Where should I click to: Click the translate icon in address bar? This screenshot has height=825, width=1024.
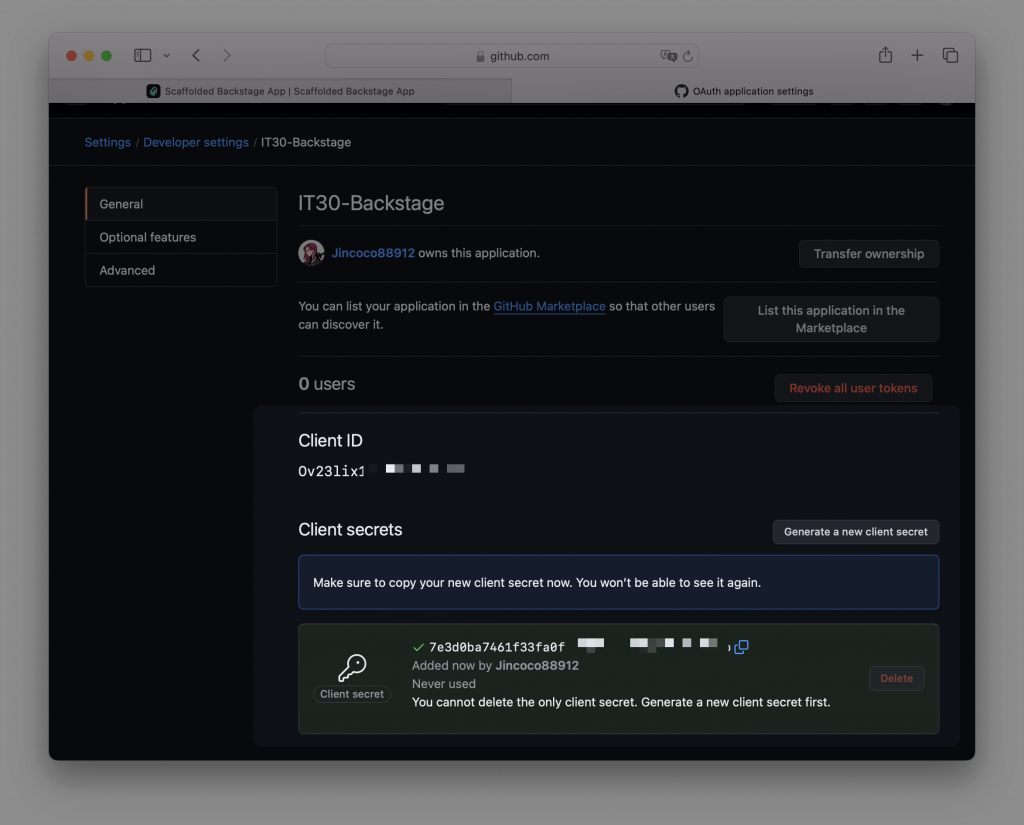pos(668,56)
